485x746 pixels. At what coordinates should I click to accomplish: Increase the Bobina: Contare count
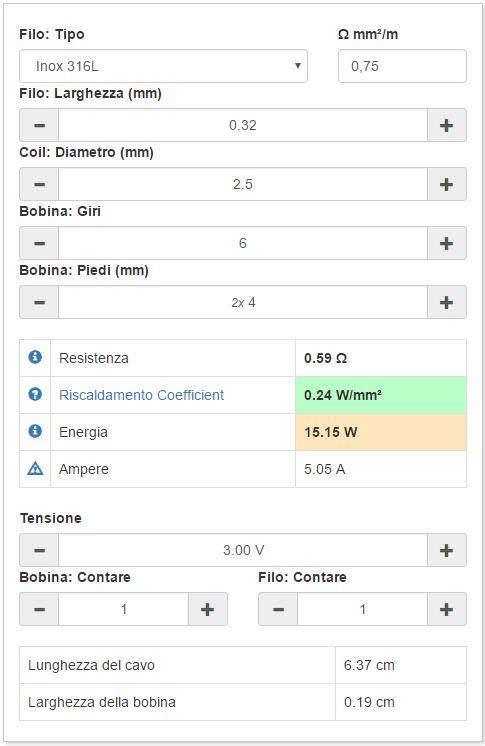208,609
